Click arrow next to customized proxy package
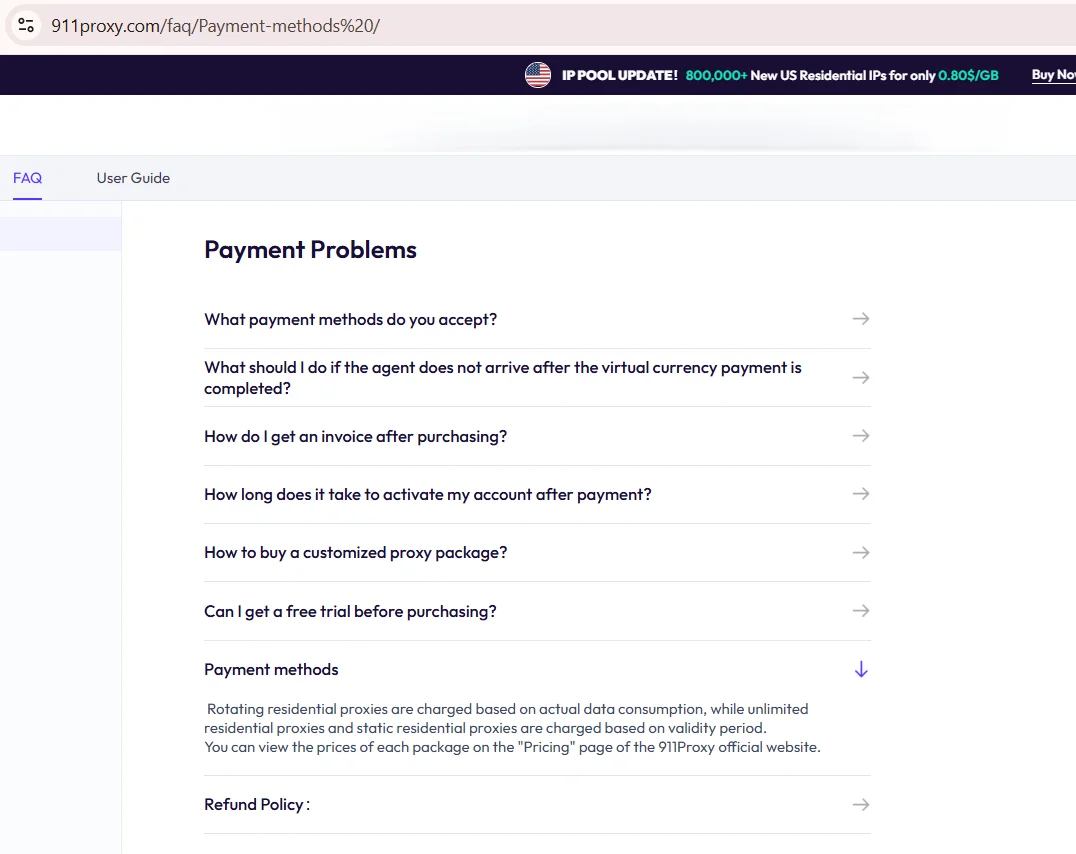This screenshot has width=1076, height=854. 861,553
